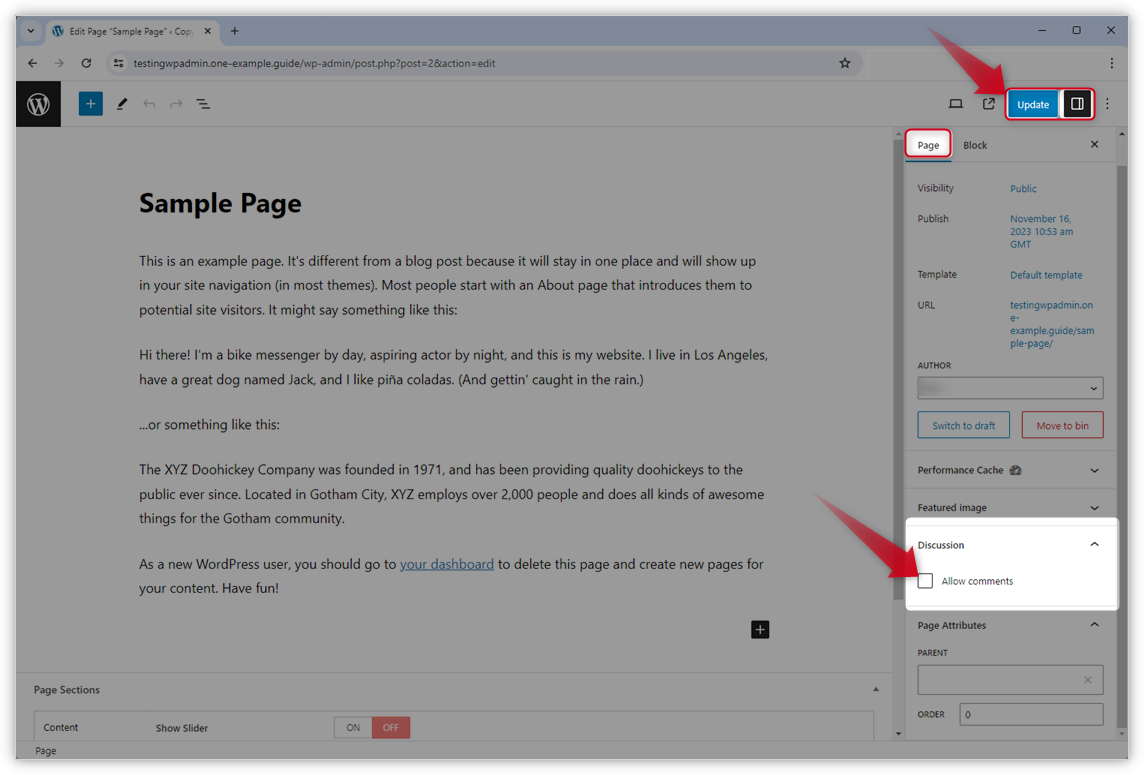Click the Redo arrow
This screenshot has height=775, width=1144.
[177, 103]
